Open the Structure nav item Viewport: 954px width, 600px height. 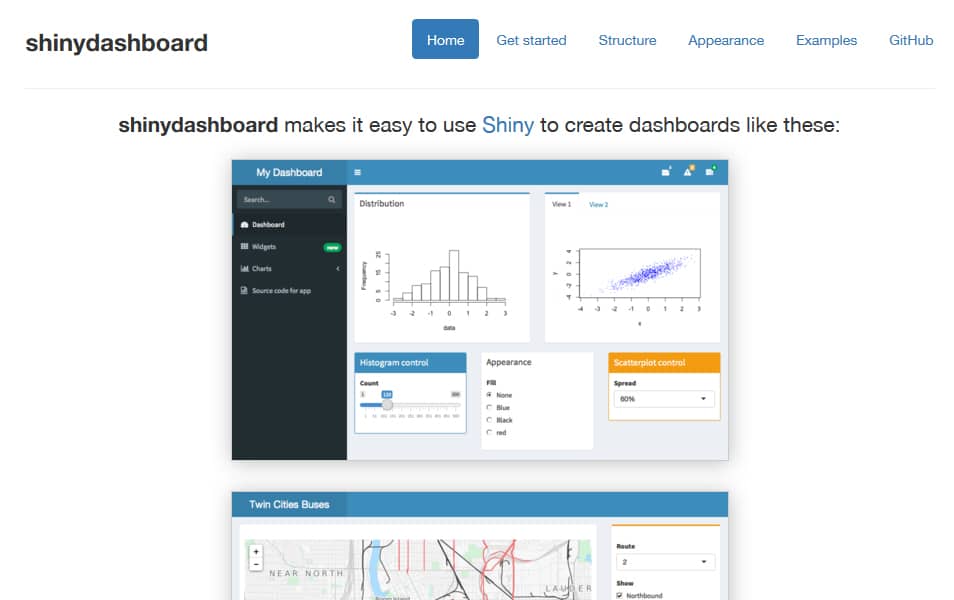pyautogui.click(x=627, y=40)
